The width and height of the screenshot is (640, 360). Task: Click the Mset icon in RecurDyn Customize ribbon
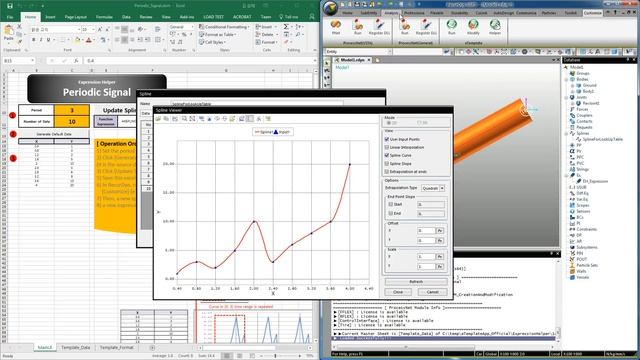coord(336,25)
